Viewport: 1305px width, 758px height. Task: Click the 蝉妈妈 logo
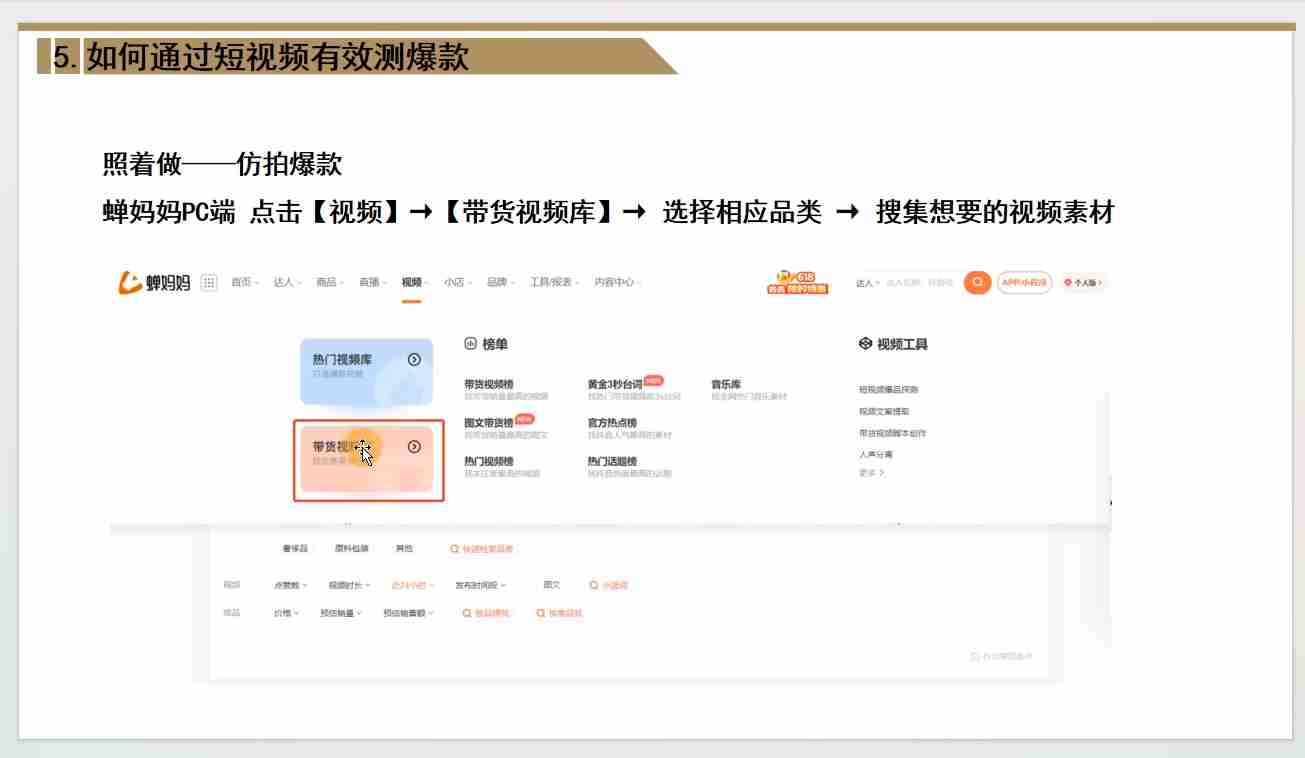(155, 283)
